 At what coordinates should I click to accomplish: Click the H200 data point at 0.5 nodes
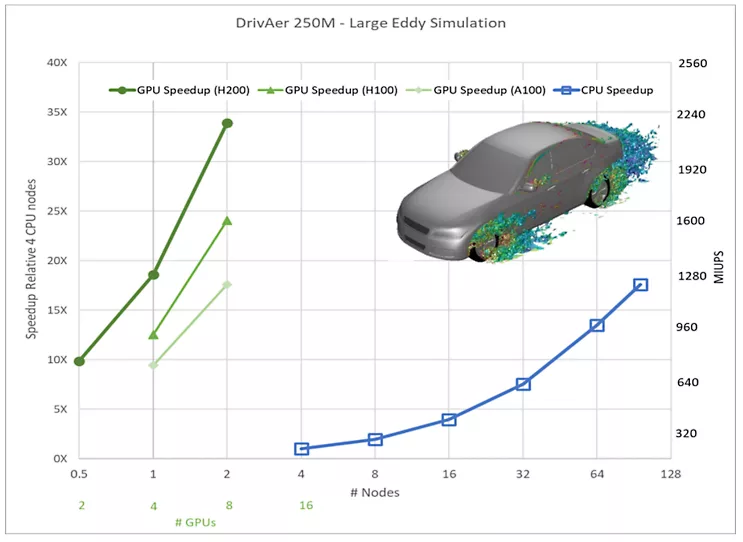pos(79,361)
